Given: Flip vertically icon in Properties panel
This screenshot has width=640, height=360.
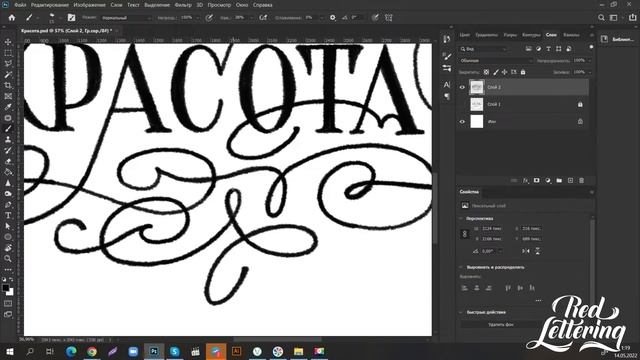Looking at the screenshot, I should 538,251.
